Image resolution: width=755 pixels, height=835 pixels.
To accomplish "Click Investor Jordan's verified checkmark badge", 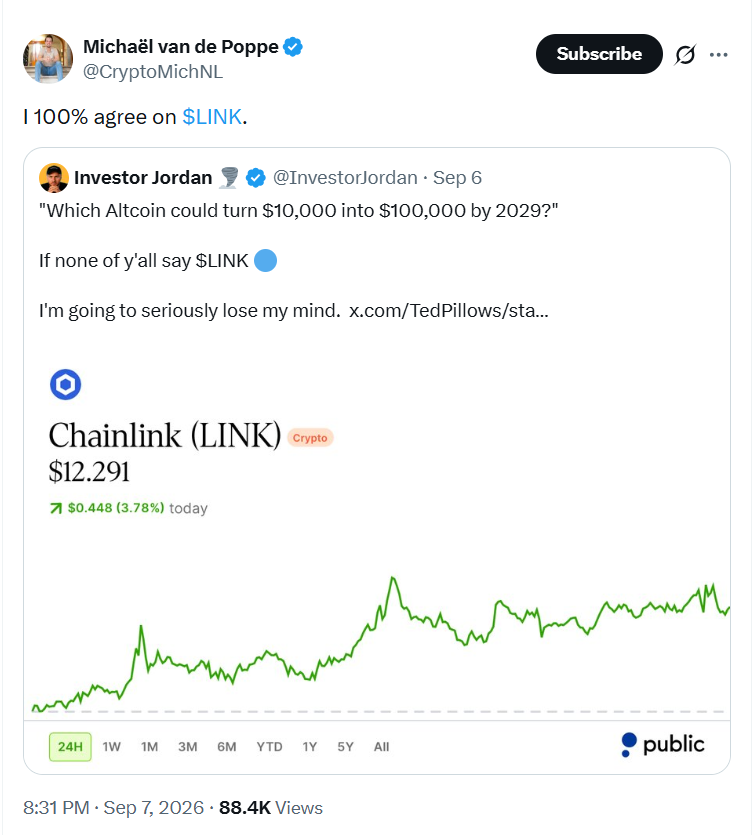I will click(x=256, y=178).
